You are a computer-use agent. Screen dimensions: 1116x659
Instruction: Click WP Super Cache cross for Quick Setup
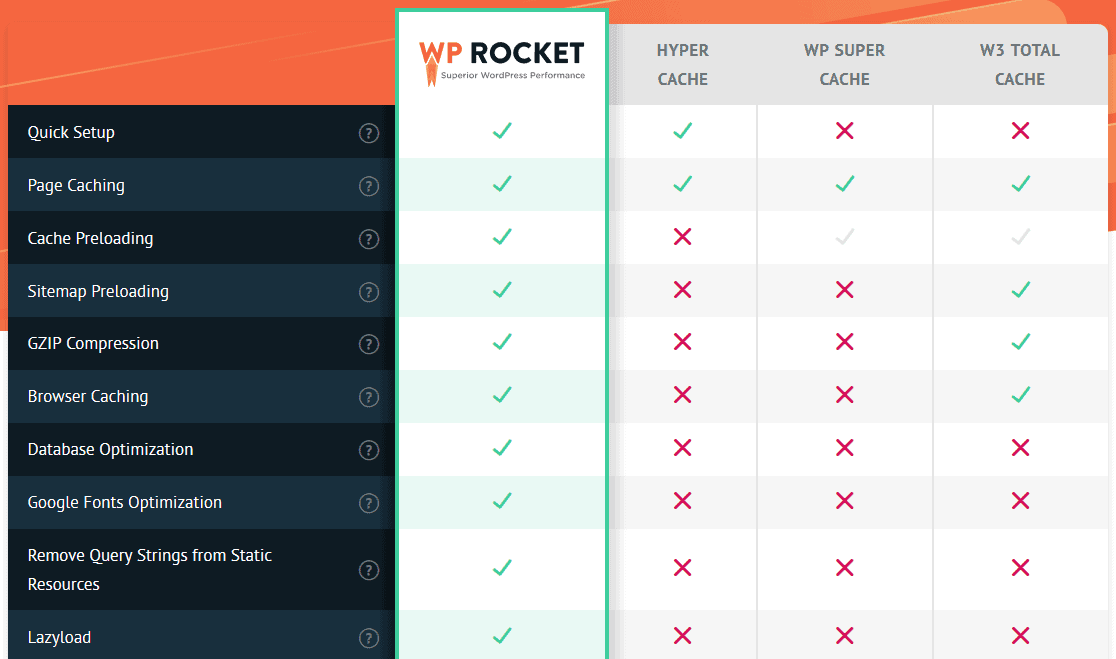pos(845,131)
